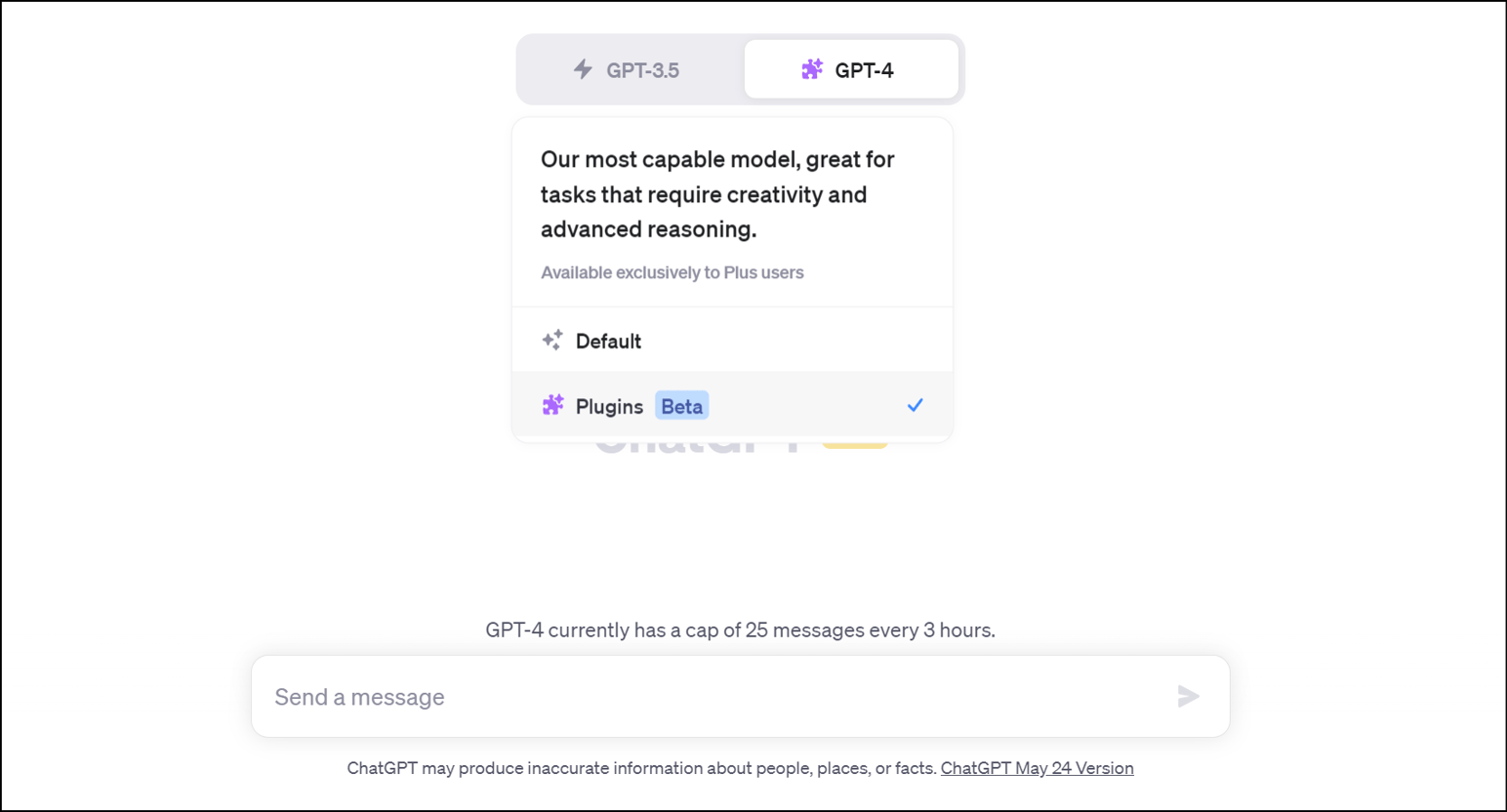Click the Beta badge next to Plugins

coord(681,405)
